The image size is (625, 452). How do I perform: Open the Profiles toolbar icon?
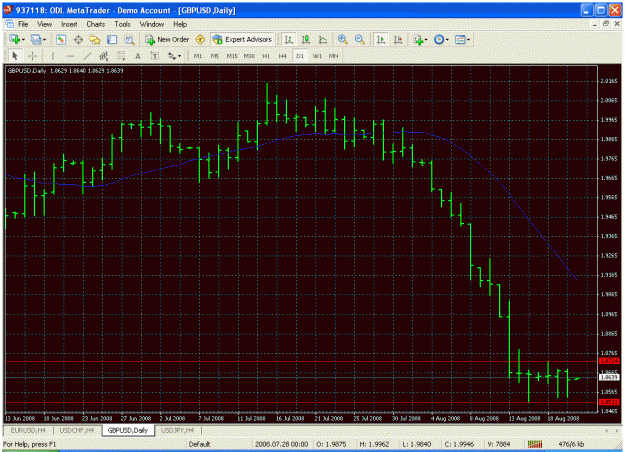pyautogui.click(x=36, y=39)
